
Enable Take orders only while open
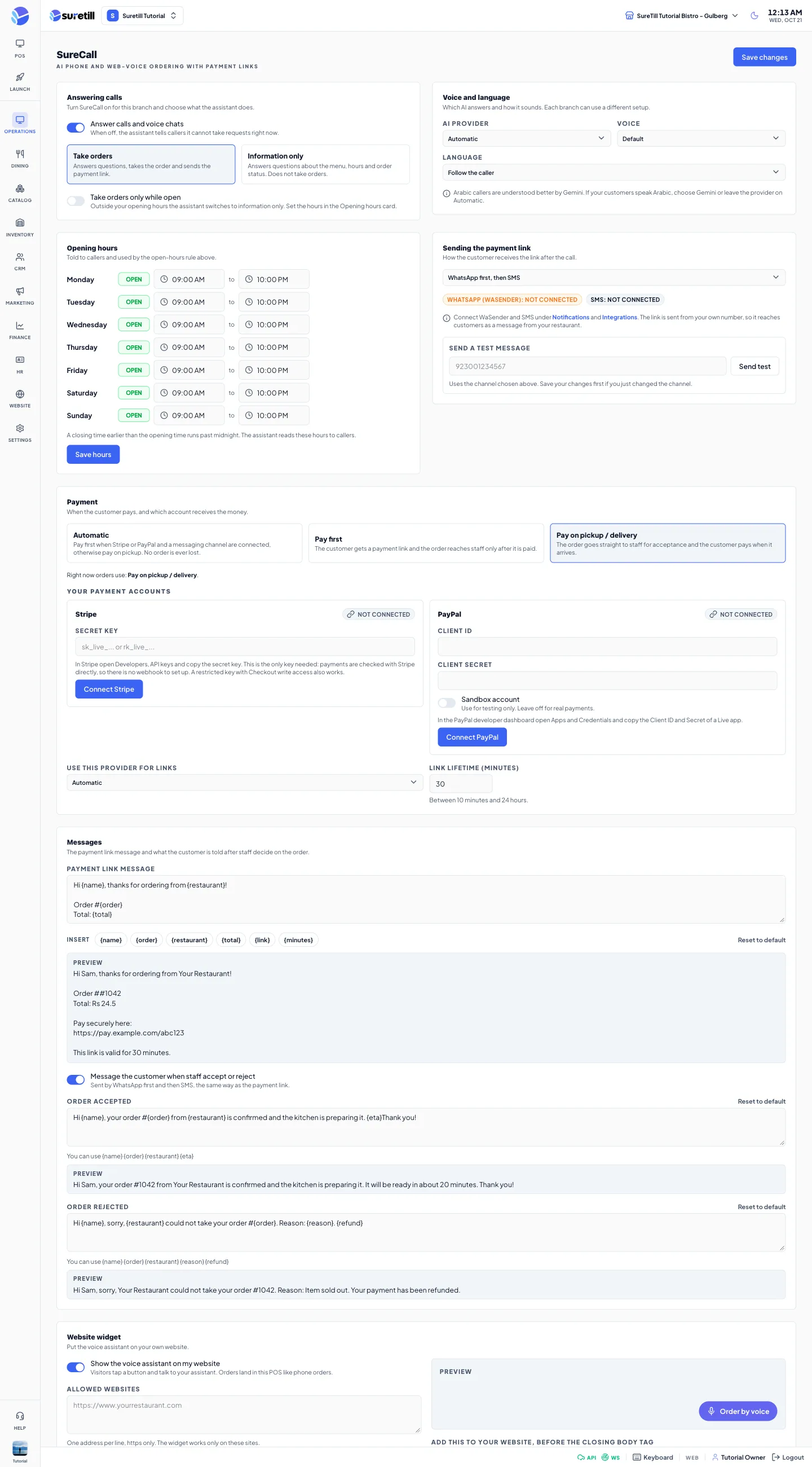[76, 201]
